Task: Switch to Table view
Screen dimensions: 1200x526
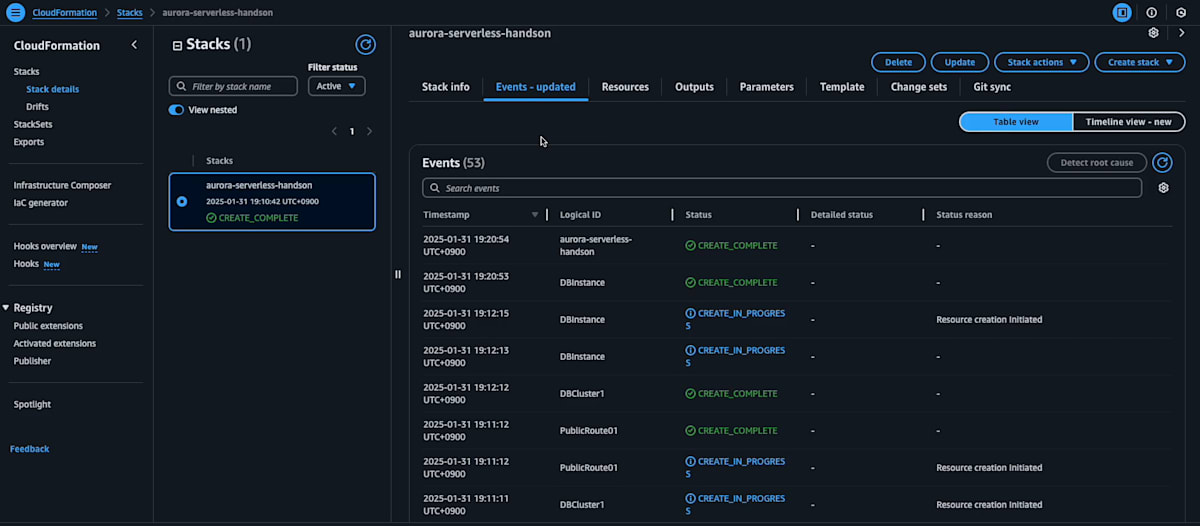Action: (1015, 122)
